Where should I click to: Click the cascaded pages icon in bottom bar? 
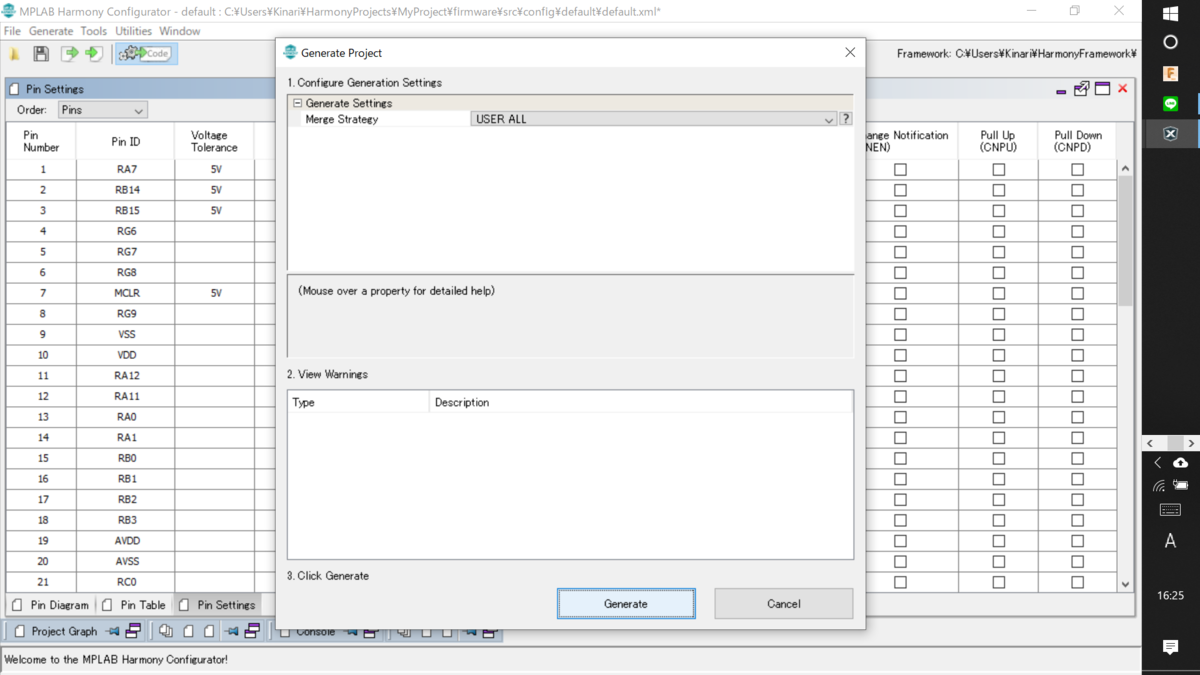coord(166,631)
